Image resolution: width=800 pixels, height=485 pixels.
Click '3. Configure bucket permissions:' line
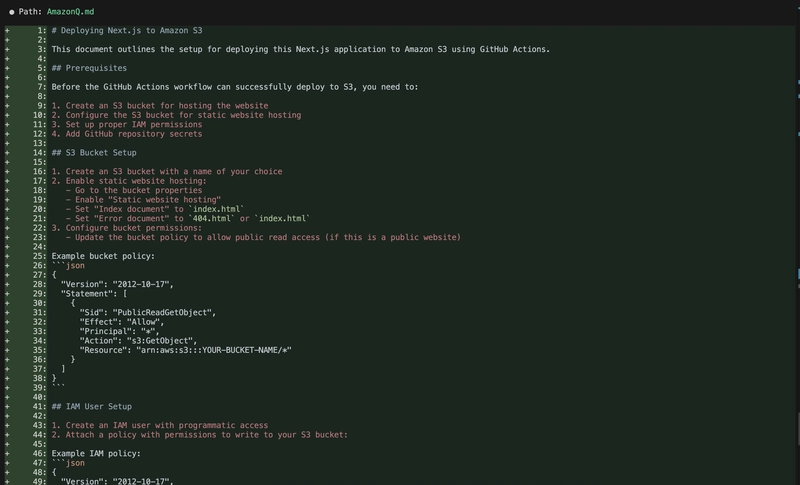127,228
